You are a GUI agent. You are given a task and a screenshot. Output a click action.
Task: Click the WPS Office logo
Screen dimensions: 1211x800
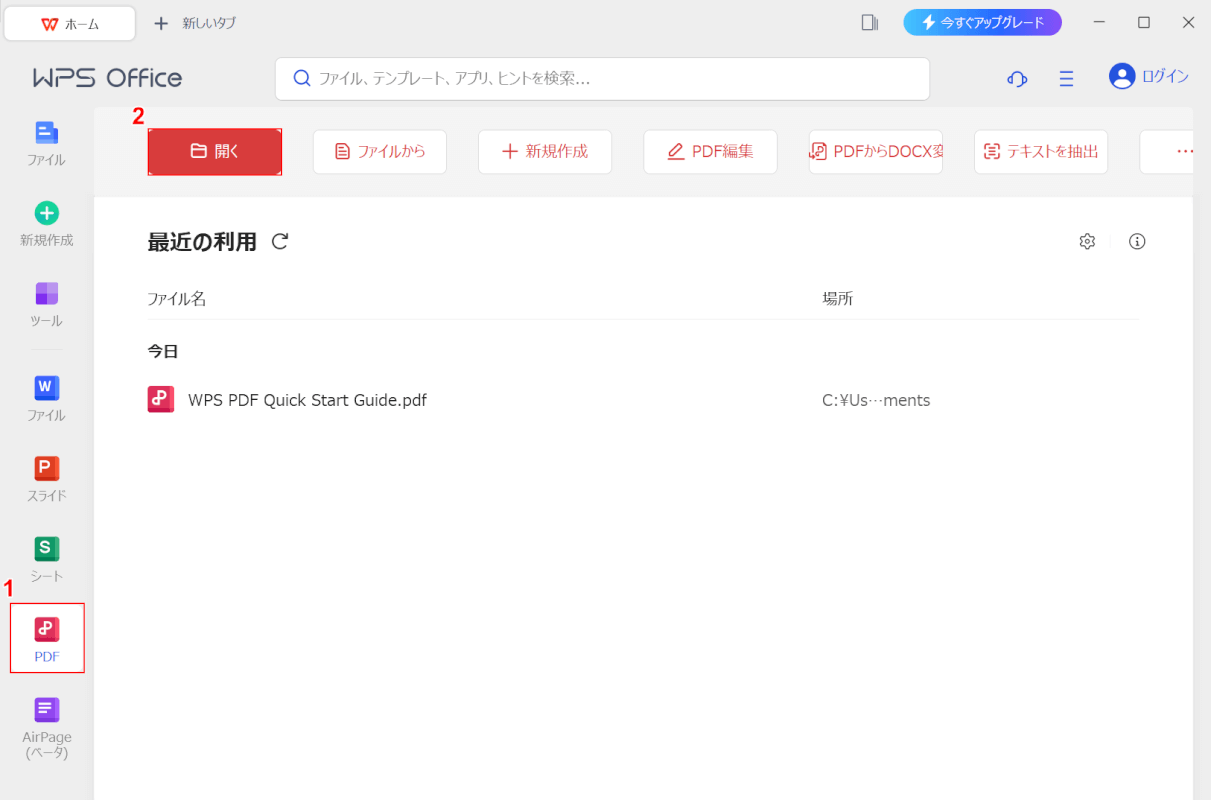coord(108,78)
